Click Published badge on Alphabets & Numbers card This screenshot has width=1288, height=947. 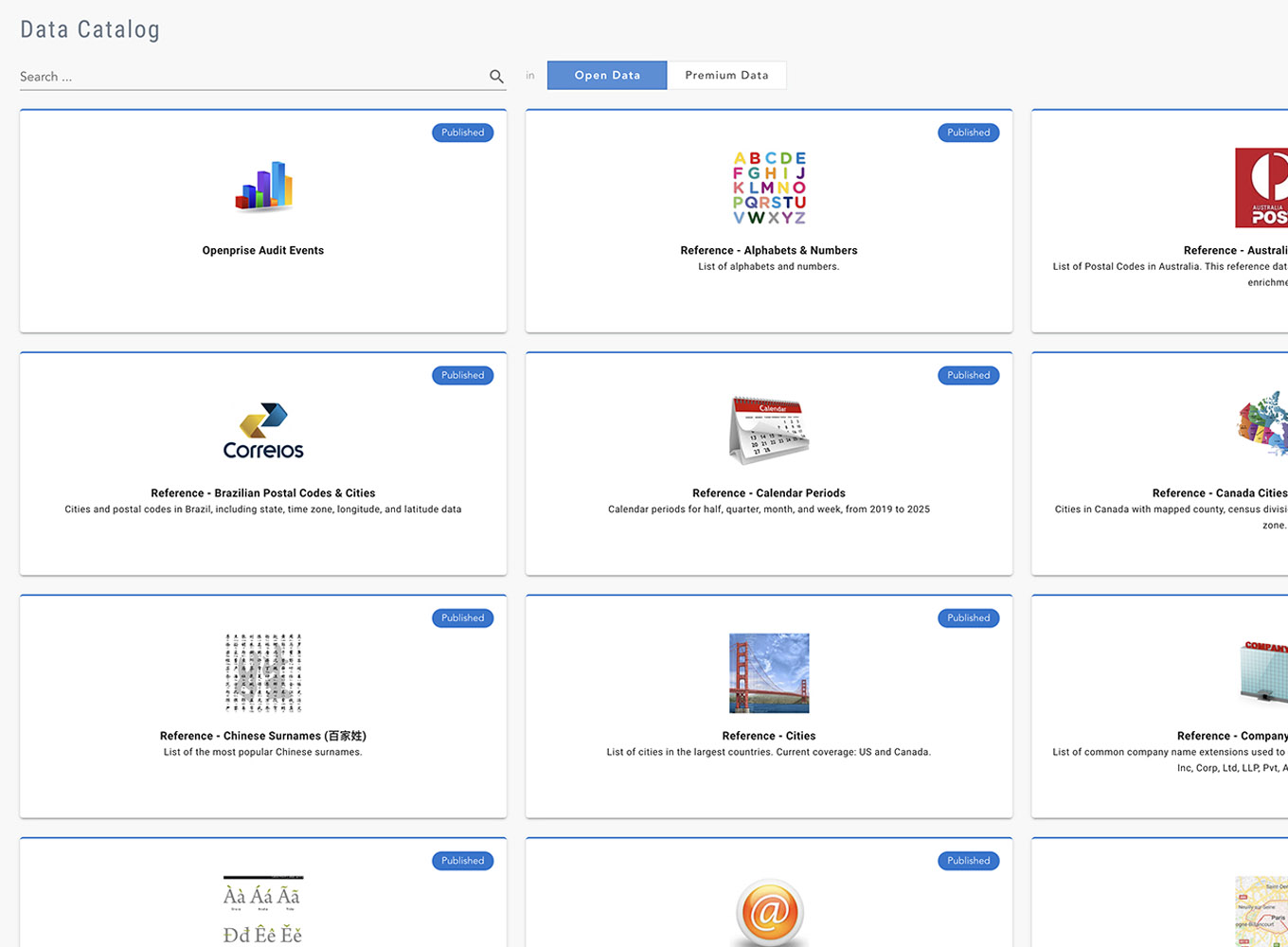point(968,133)
